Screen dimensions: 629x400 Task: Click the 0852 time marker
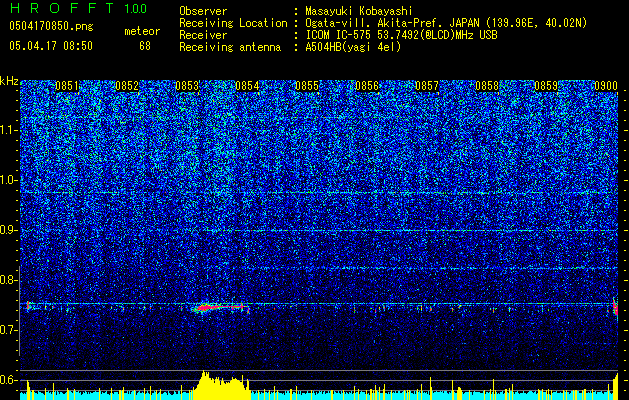127,86
